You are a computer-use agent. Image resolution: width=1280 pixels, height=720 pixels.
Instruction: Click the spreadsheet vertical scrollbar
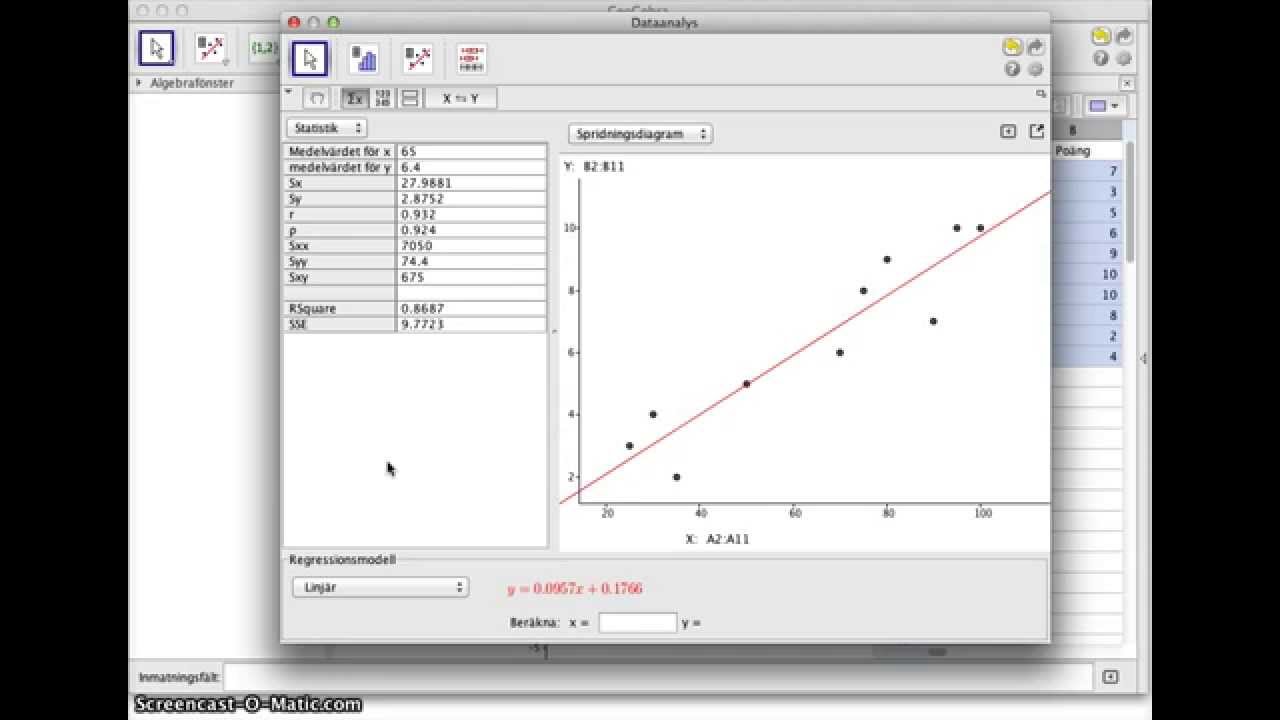1131,200
